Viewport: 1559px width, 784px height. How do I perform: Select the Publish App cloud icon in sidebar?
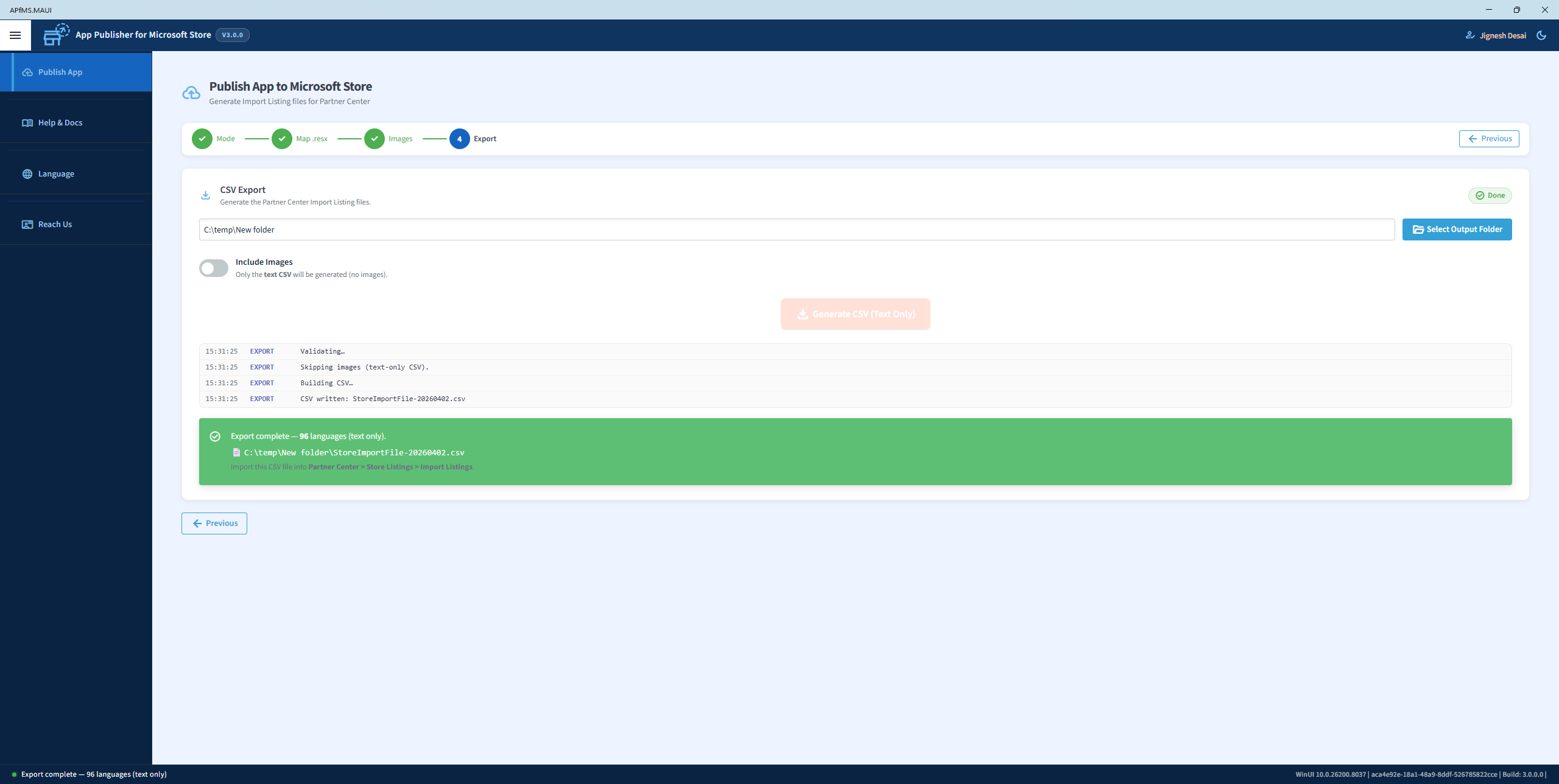[x=27, y=72]
